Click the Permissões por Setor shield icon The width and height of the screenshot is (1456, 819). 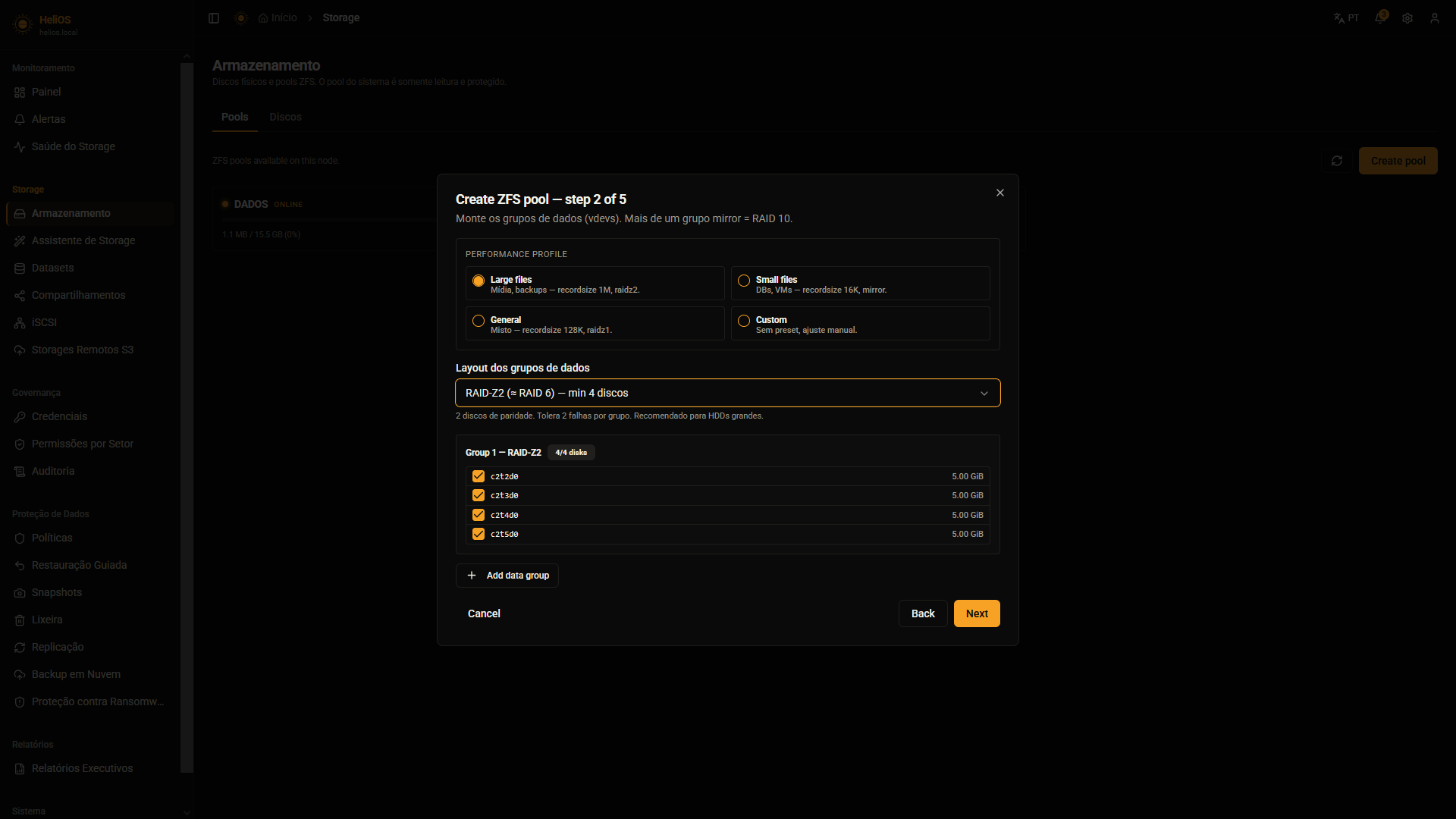click(20, 444)
